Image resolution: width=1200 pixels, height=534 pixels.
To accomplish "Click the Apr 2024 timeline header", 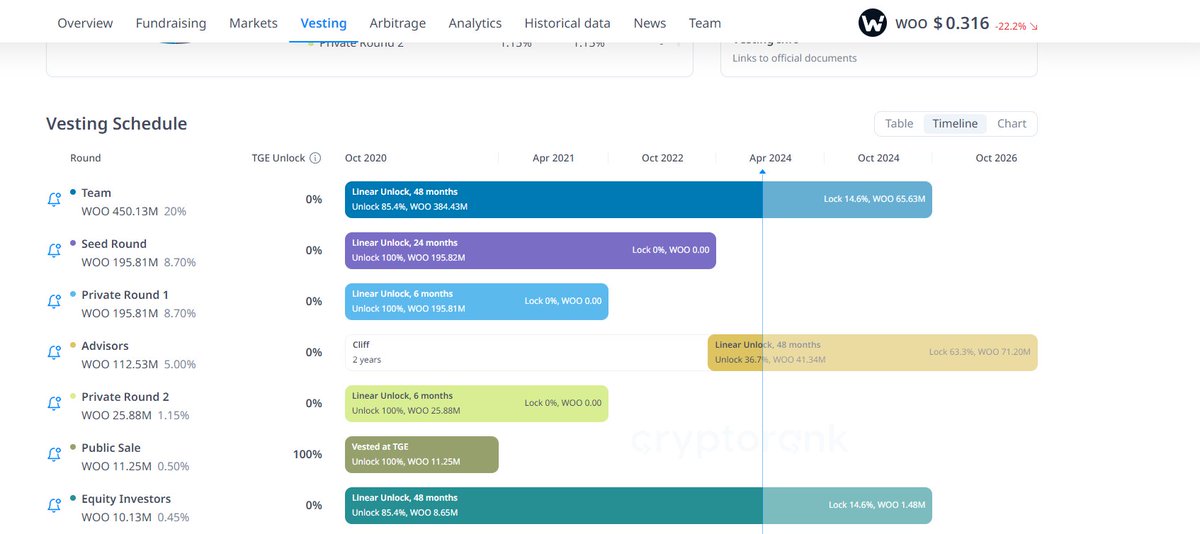I will (770, 158).
